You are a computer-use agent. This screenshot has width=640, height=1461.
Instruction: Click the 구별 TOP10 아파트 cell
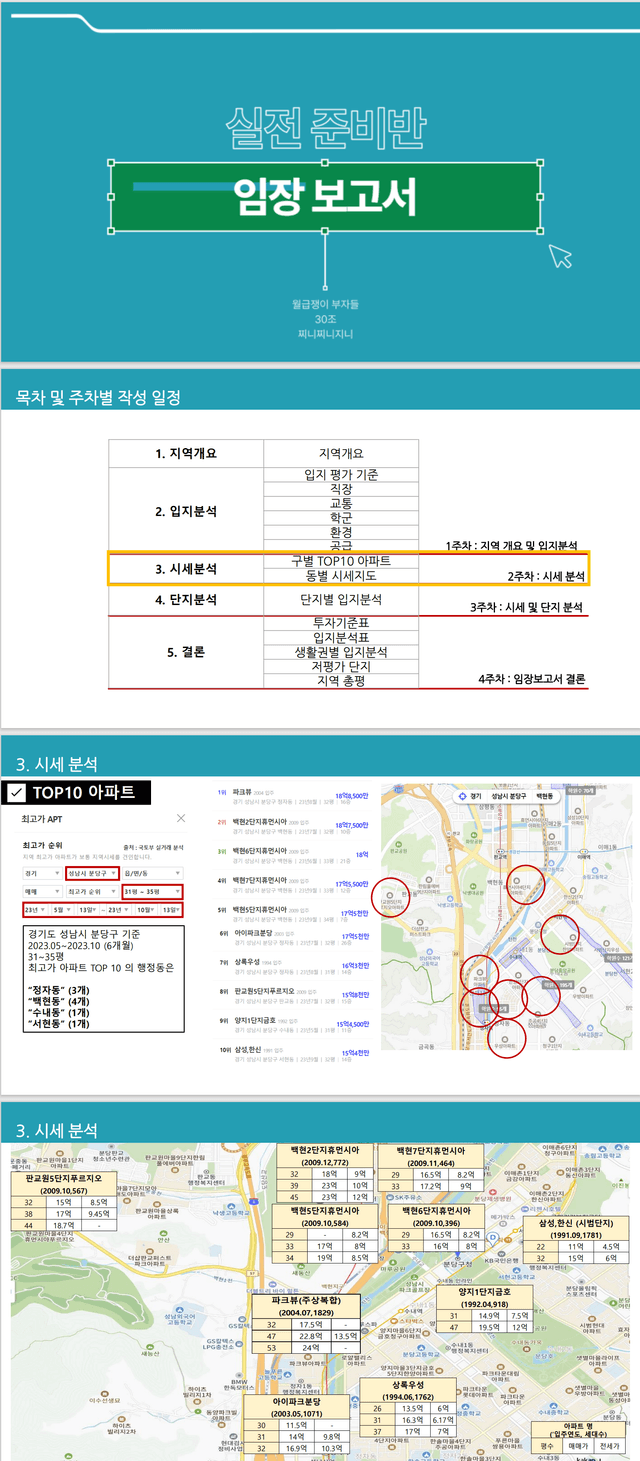tap(341, 560)
